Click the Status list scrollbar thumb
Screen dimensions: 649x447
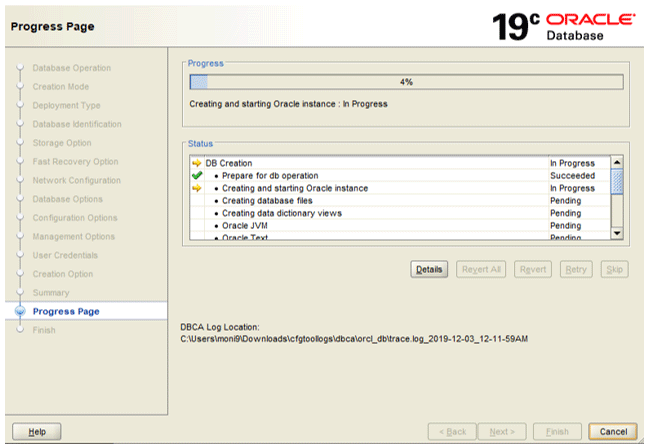(617, 181)
